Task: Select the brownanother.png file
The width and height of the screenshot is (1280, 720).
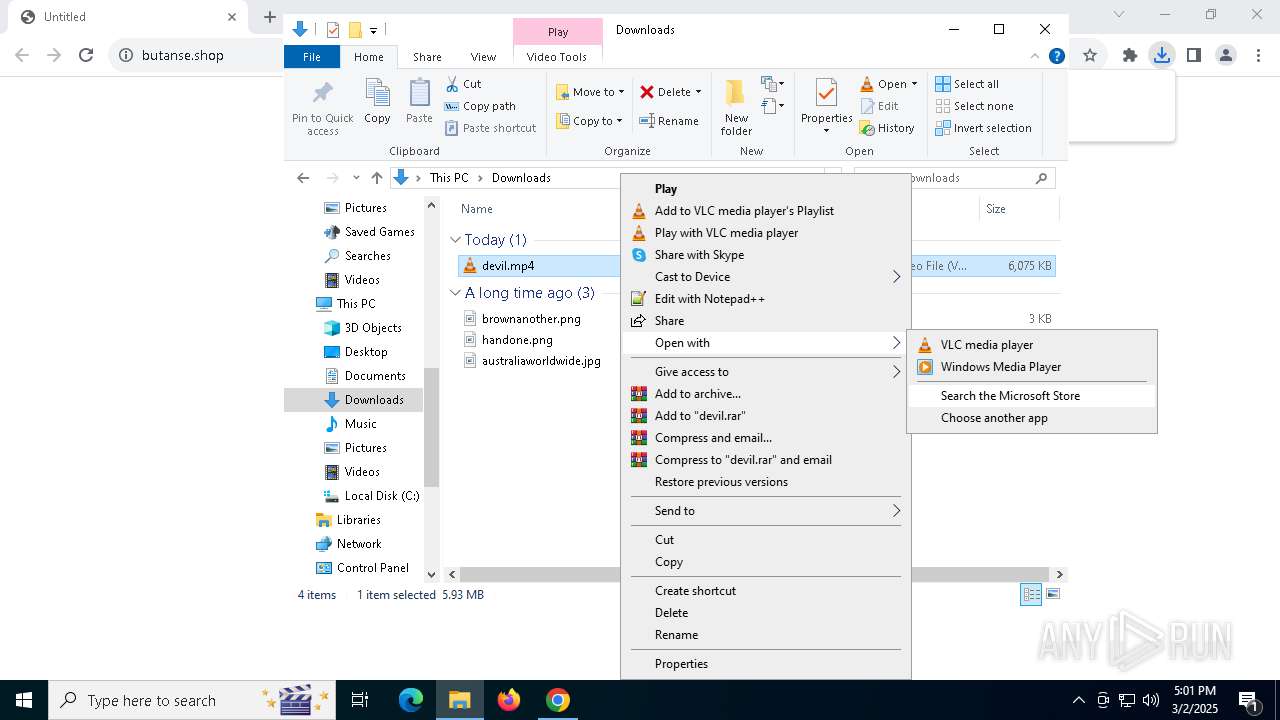Action: [x=531, y=319]
